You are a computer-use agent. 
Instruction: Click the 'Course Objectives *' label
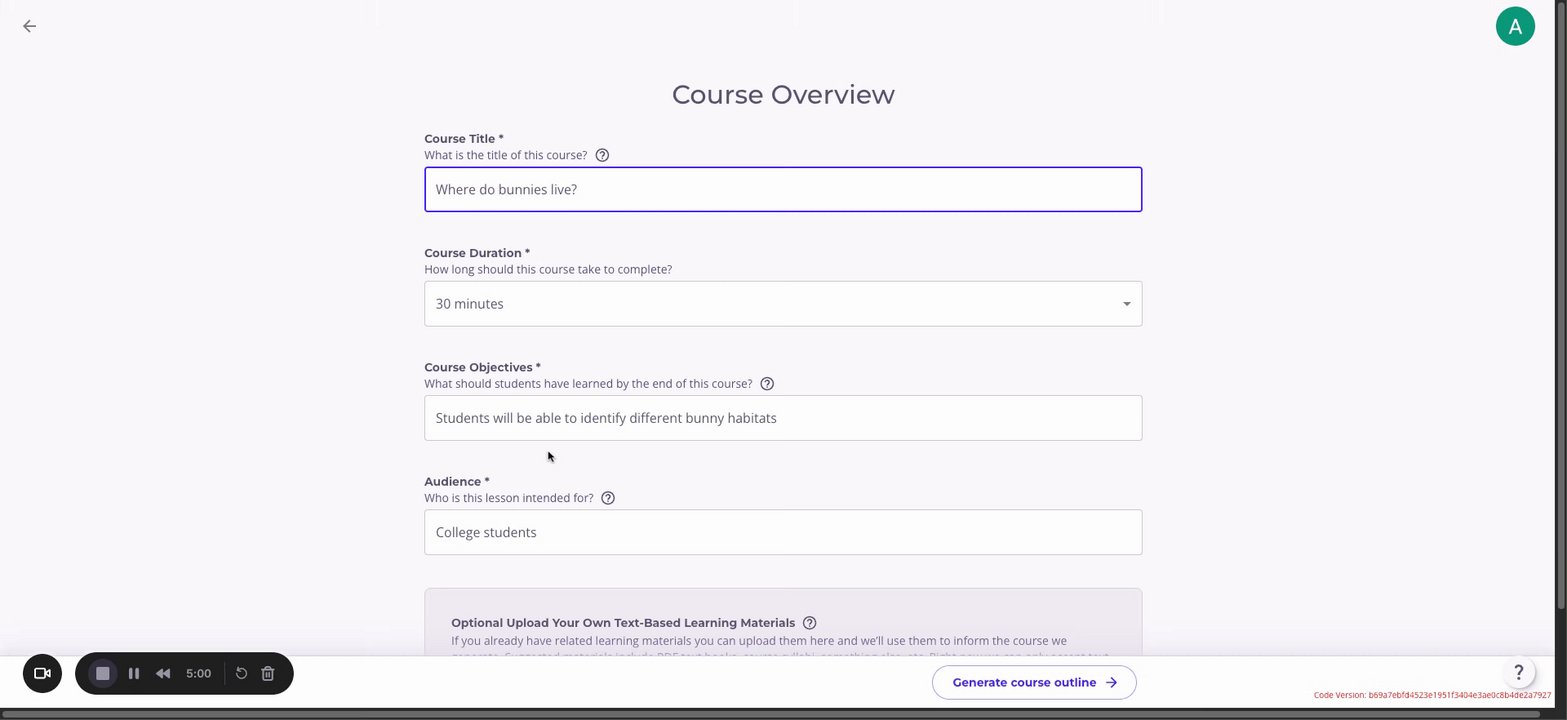[x=482, y=367]
